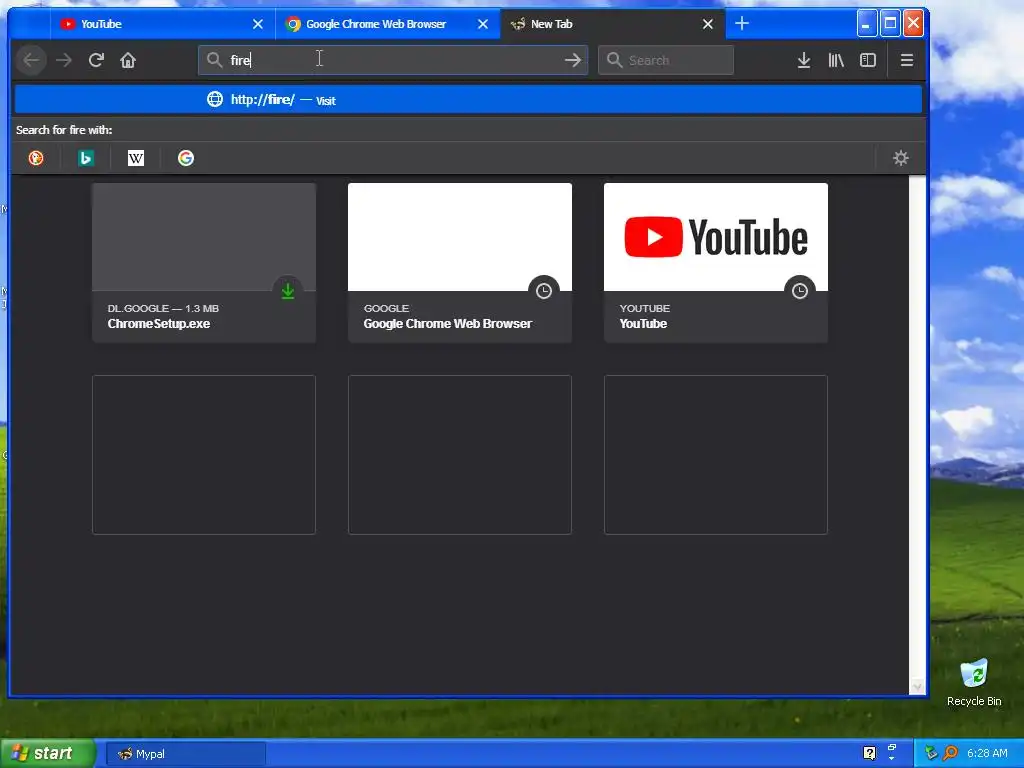The width and height of the screenshot is (1024, 768).
Task: Search for fire with DuckDuckGo
Action: (x=36, y=158)
